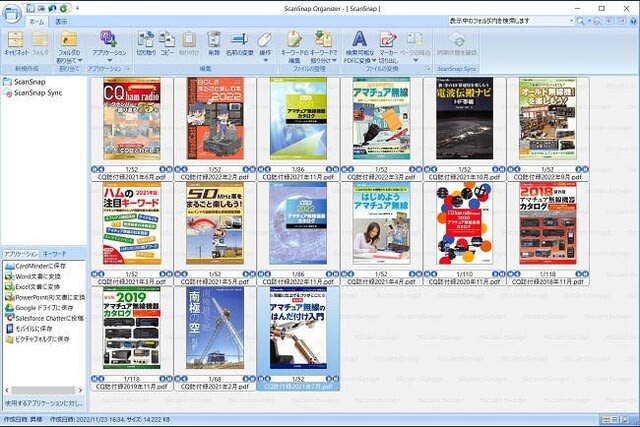Cut selected file with 切り取り
This screenshot has width=640, height=427.
tap(146, 44)
